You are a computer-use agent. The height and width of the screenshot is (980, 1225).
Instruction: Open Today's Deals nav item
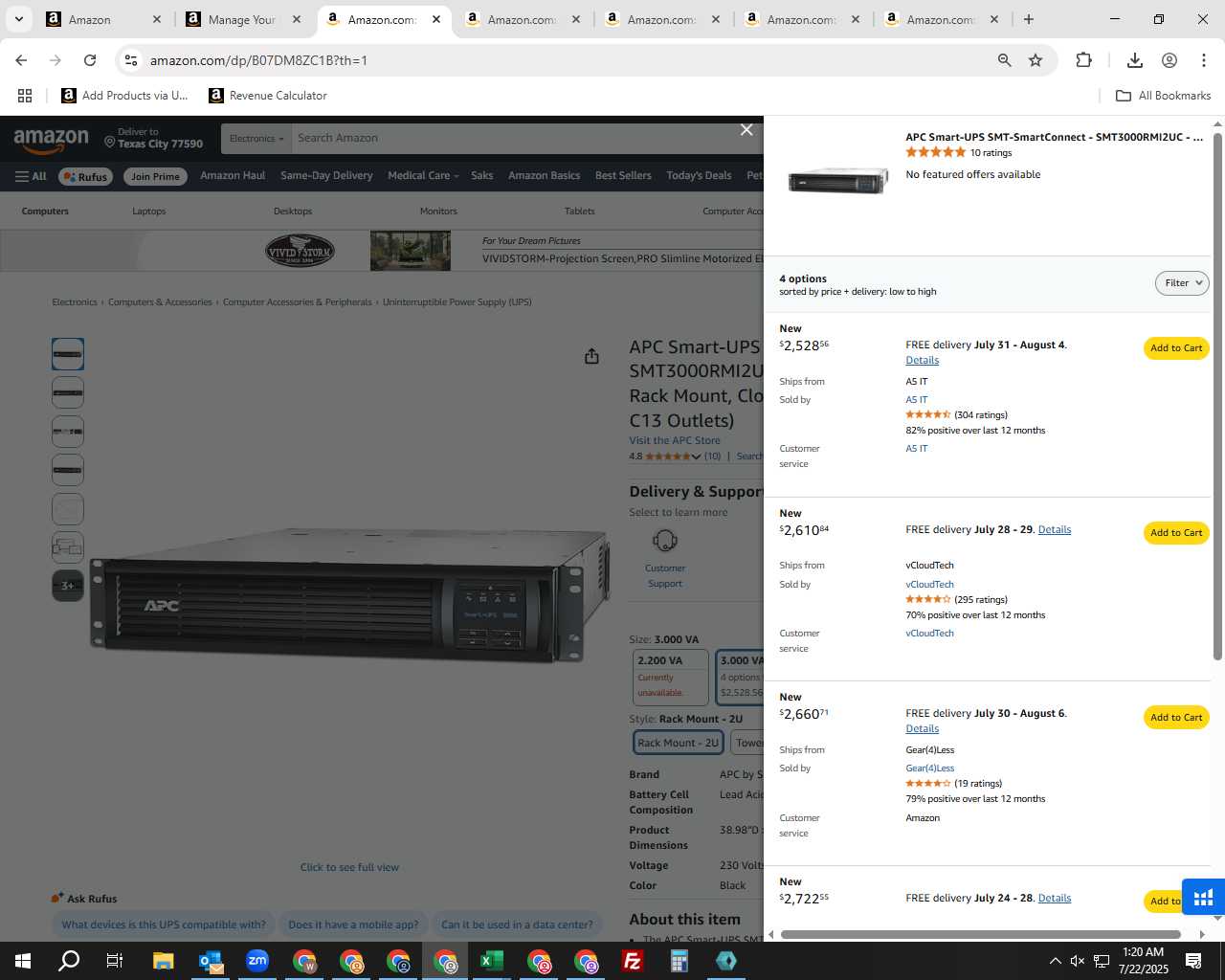[699, 176]
